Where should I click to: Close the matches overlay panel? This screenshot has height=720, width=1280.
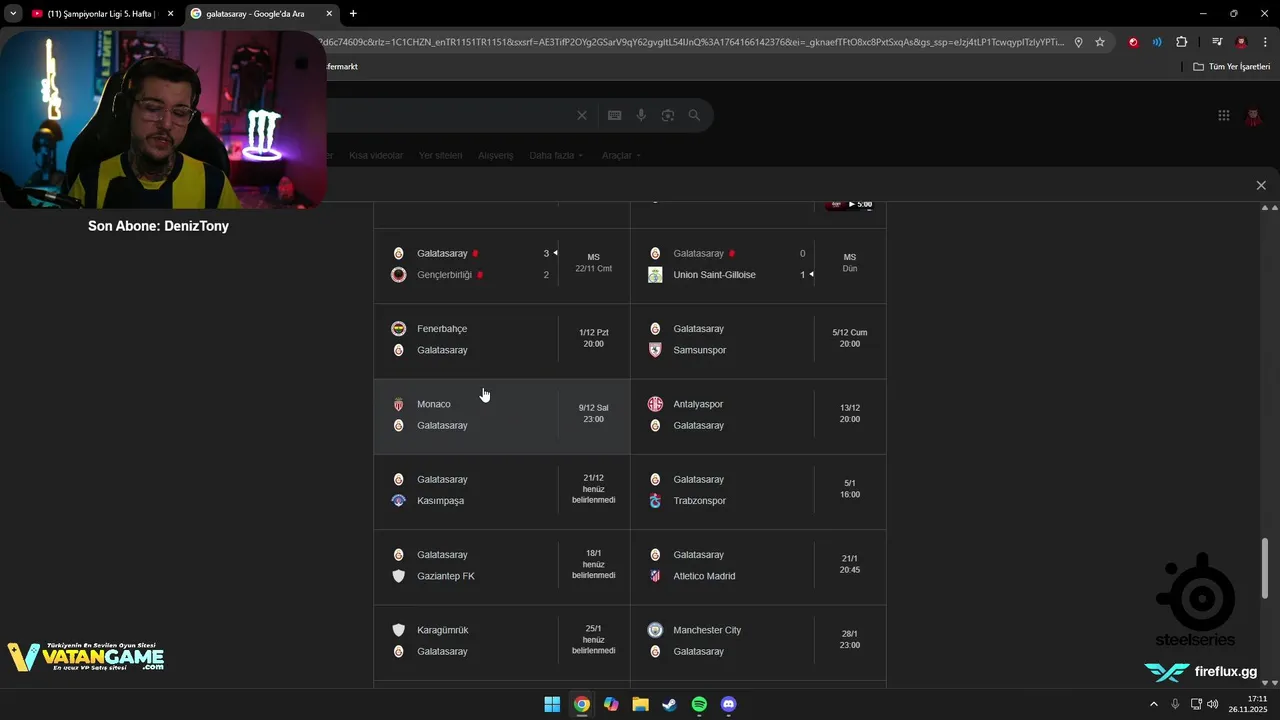(x=1261, y=185)
